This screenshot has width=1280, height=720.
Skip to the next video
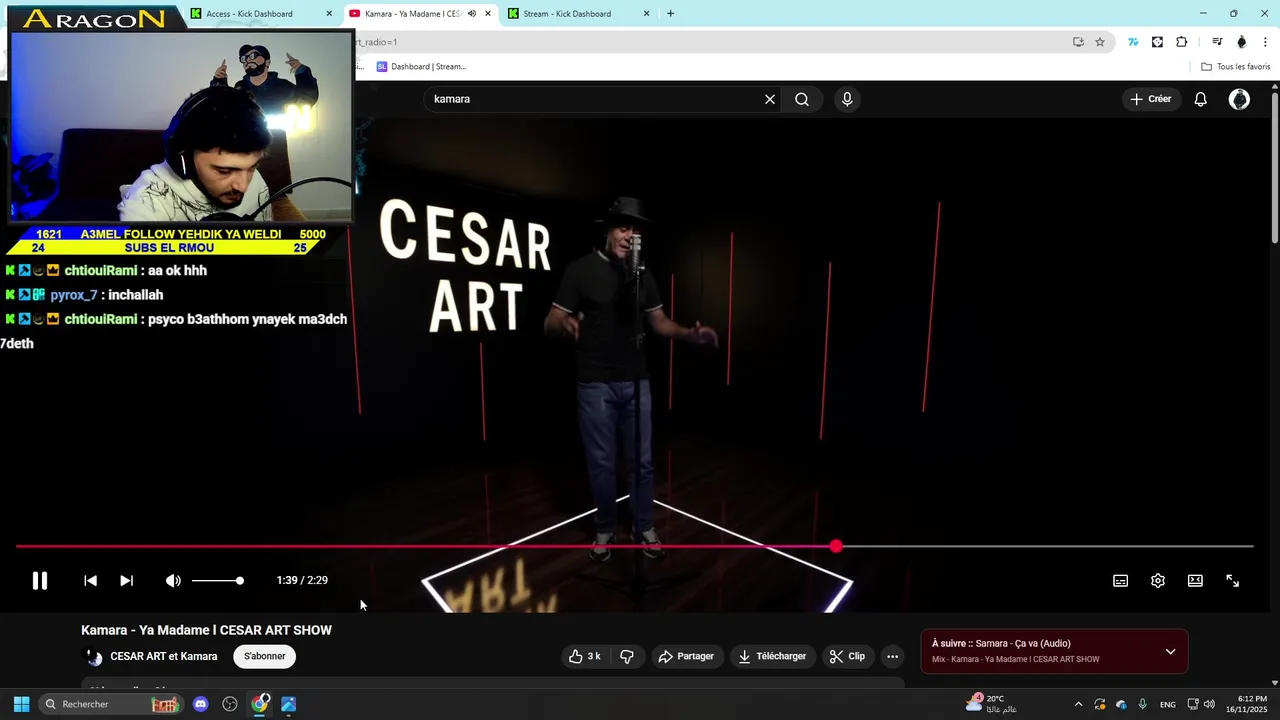click(126, 581)
